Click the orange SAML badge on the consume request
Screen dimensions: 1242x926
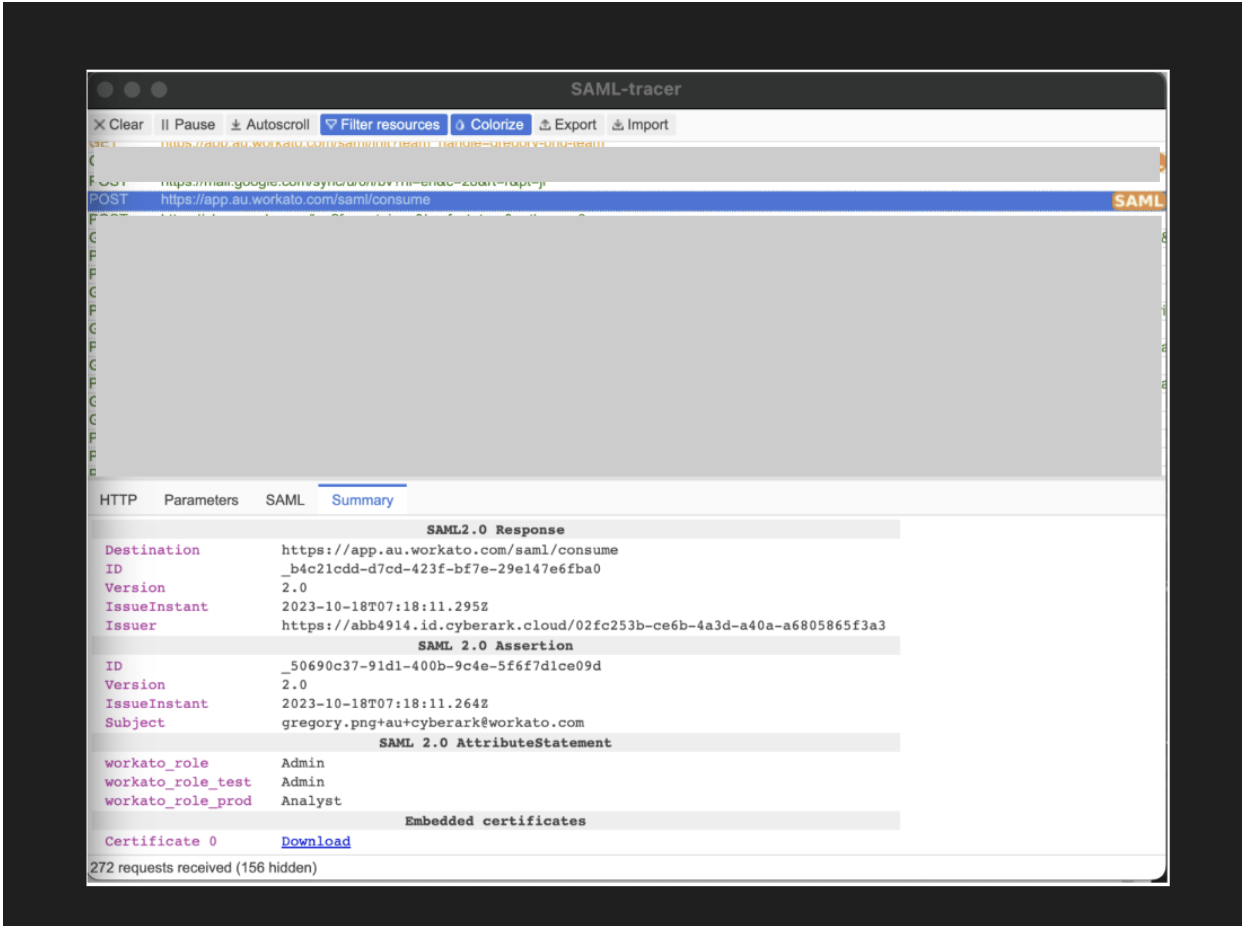point(1139,200)
